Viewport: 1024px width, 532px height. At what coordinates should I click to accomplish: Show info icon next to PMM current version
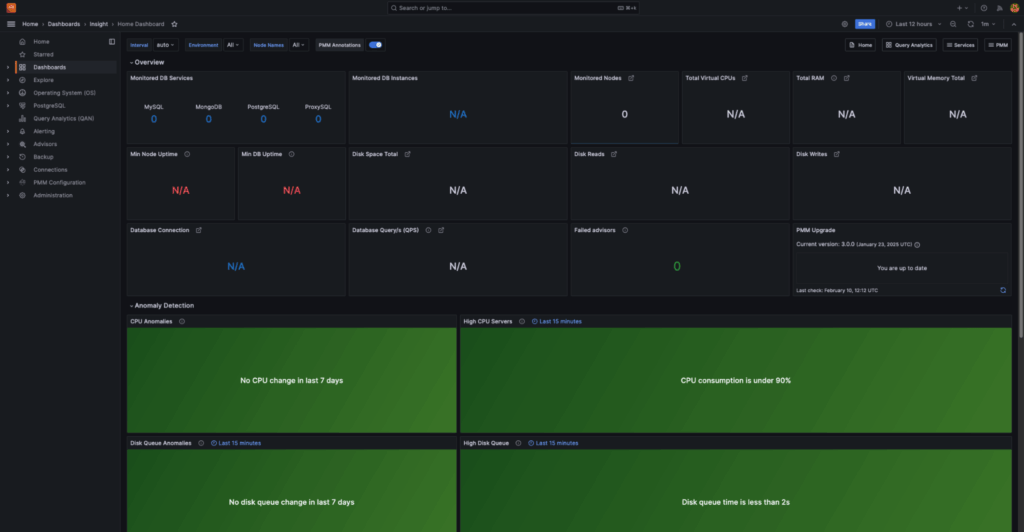pyautogui.click(x=918, y=245)
